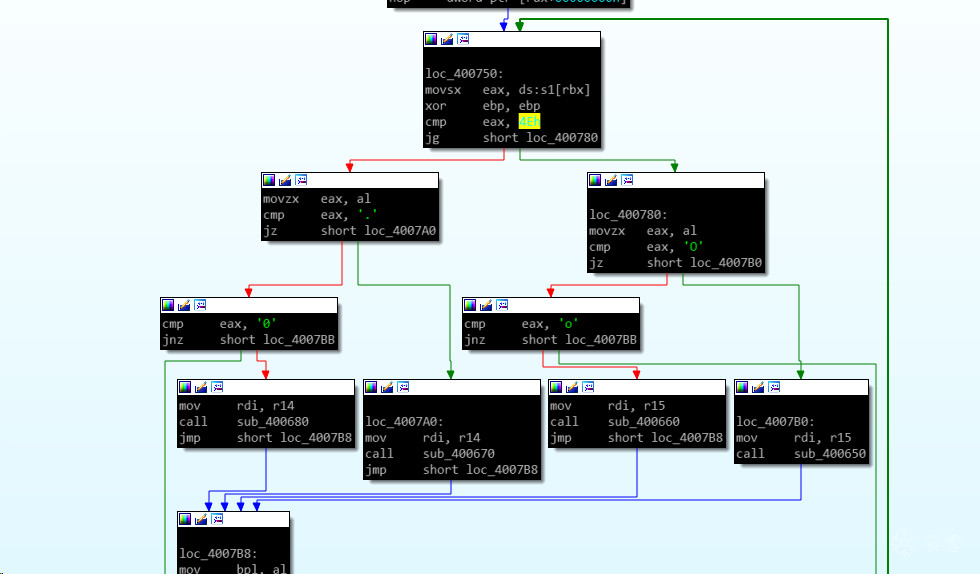The image size is (980, 574).
Task: Click color icon on loc_4007B0 block
Action: 742,387
